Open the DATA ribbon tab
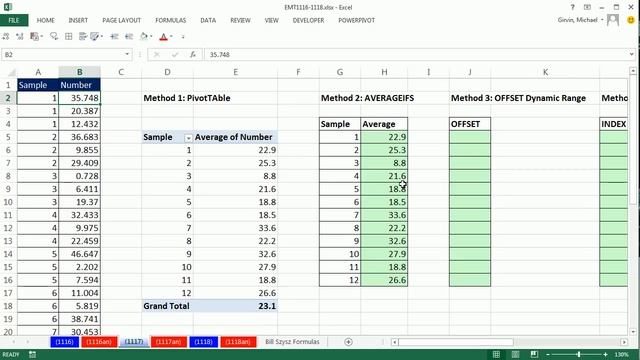640x360 pixels. [208, 20]
